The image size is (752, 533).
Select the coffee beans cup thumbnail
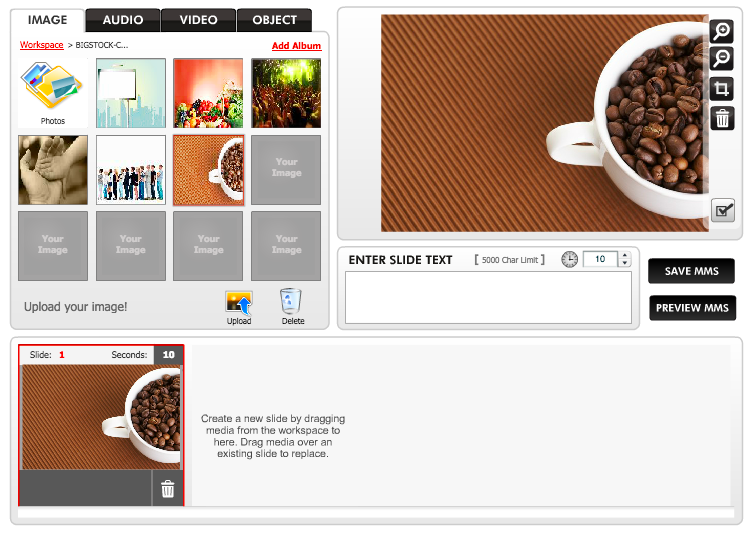(x=208, y=170)
